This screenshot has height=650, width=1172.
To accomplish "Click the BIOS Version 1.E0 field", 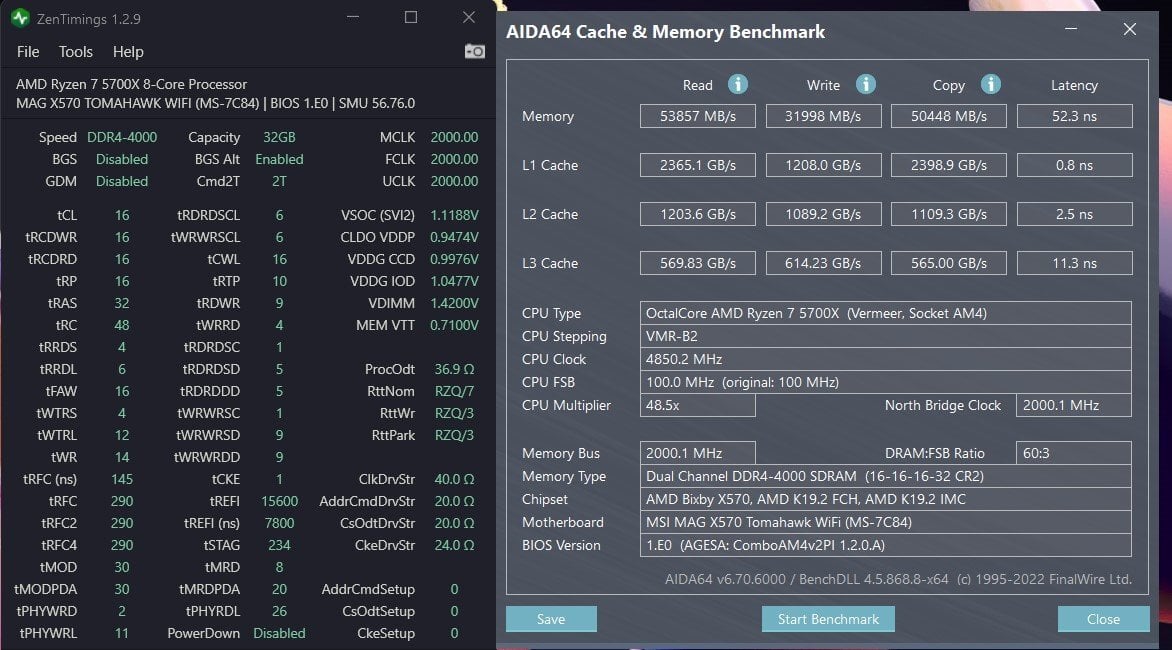I will tap(886, 545).
